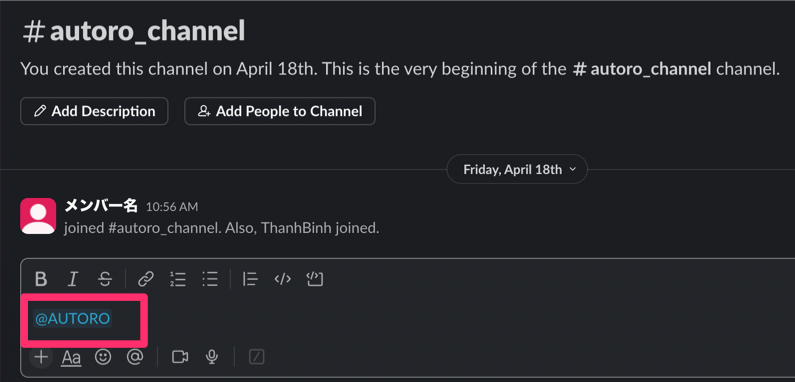Open the plus attachment menu
This screenshot has width=795, height=382.
tap(41, 357)
